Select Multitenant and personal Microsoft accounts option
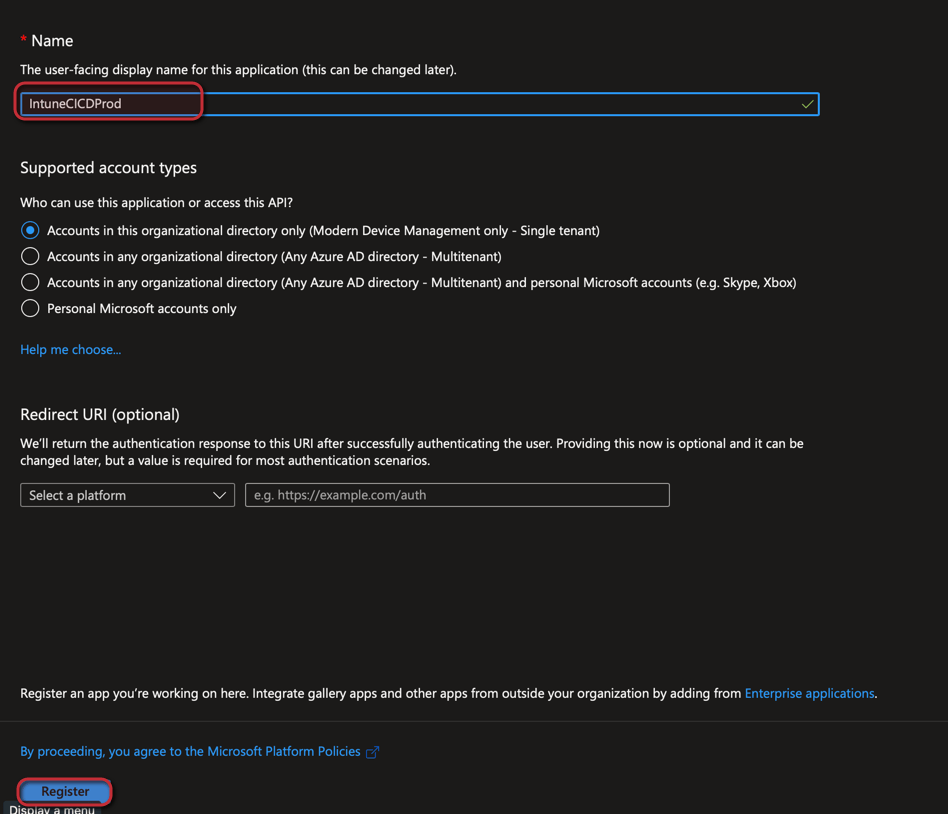 tap(30, 282)
